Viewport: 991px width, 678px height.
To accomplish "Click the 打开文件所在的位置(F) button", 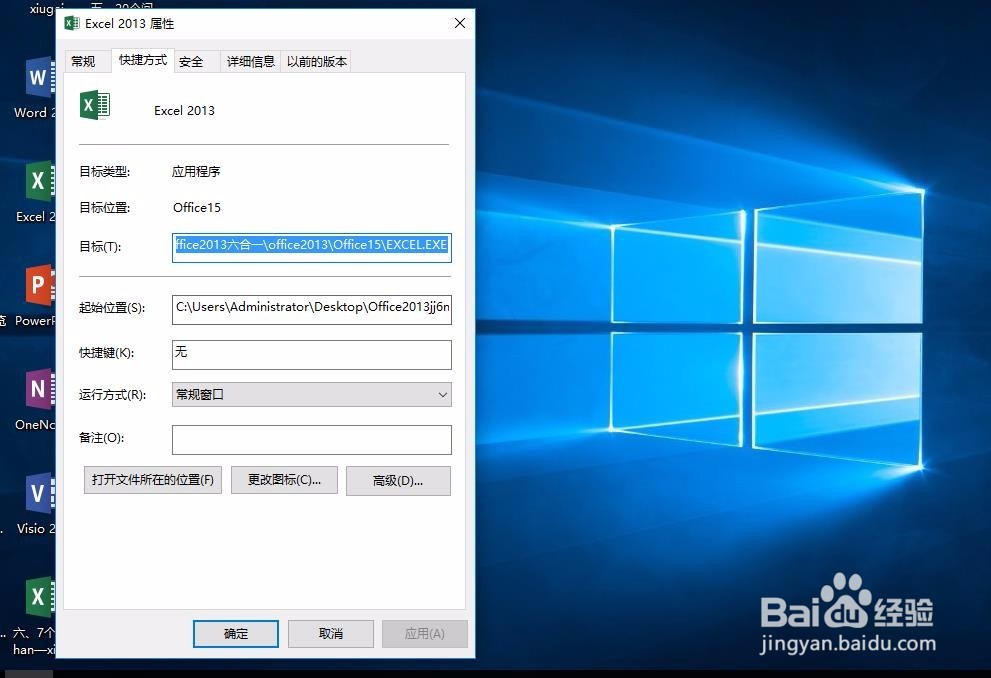I will click(x=153, y=480).
